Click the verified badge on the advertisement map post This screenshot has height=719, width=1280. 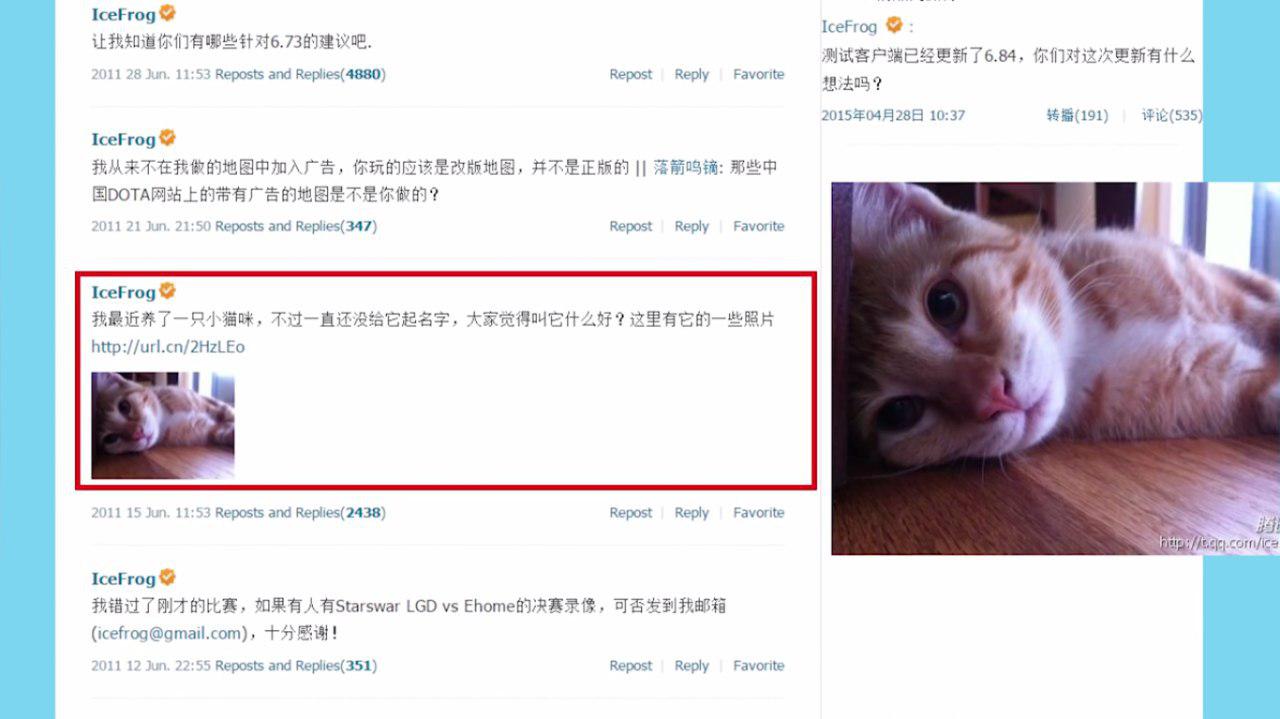[x=168, y=138]
